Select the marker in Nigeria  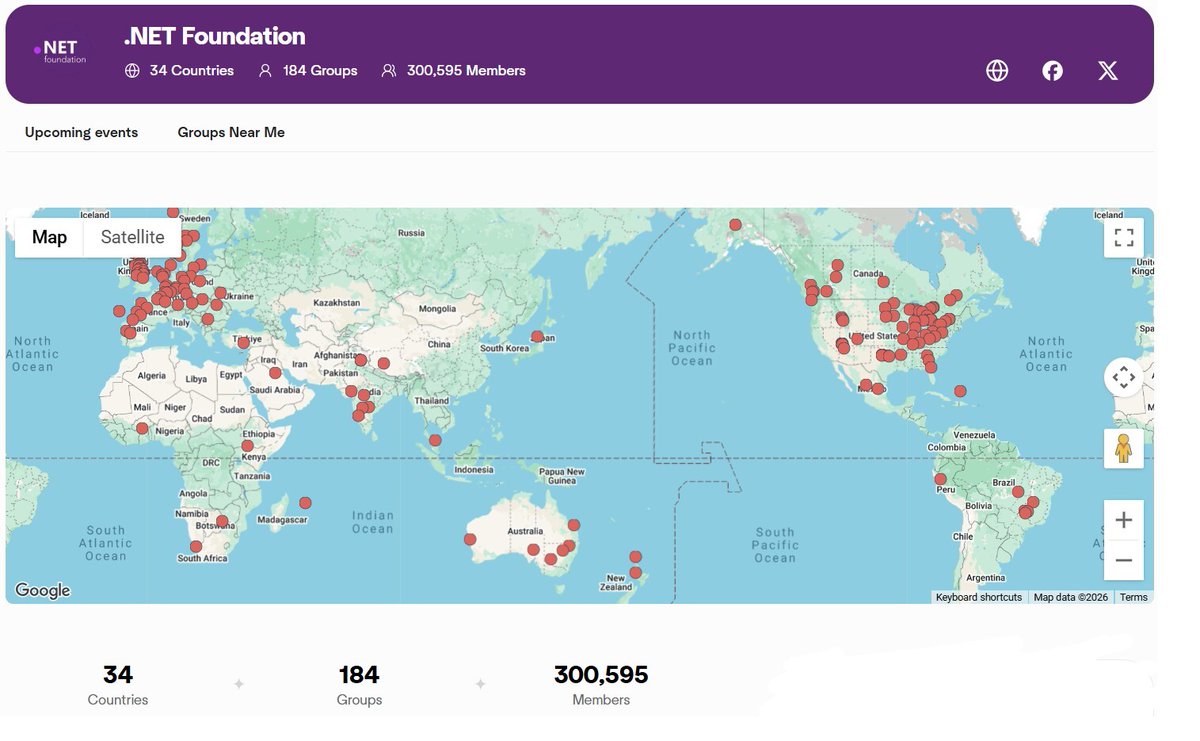pyautogui.click(x=142, y=428)
